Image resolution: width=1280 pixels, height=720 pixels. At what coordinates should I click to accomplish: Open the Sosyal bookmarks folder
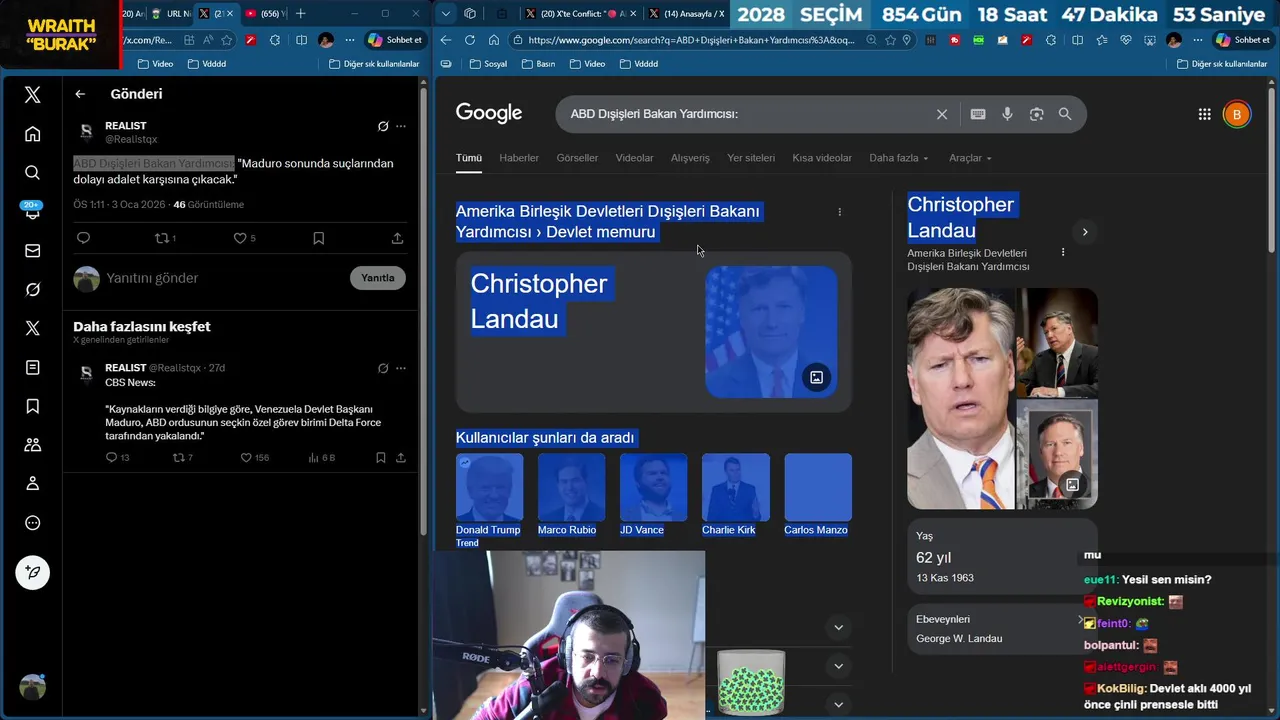click(487, 64)
